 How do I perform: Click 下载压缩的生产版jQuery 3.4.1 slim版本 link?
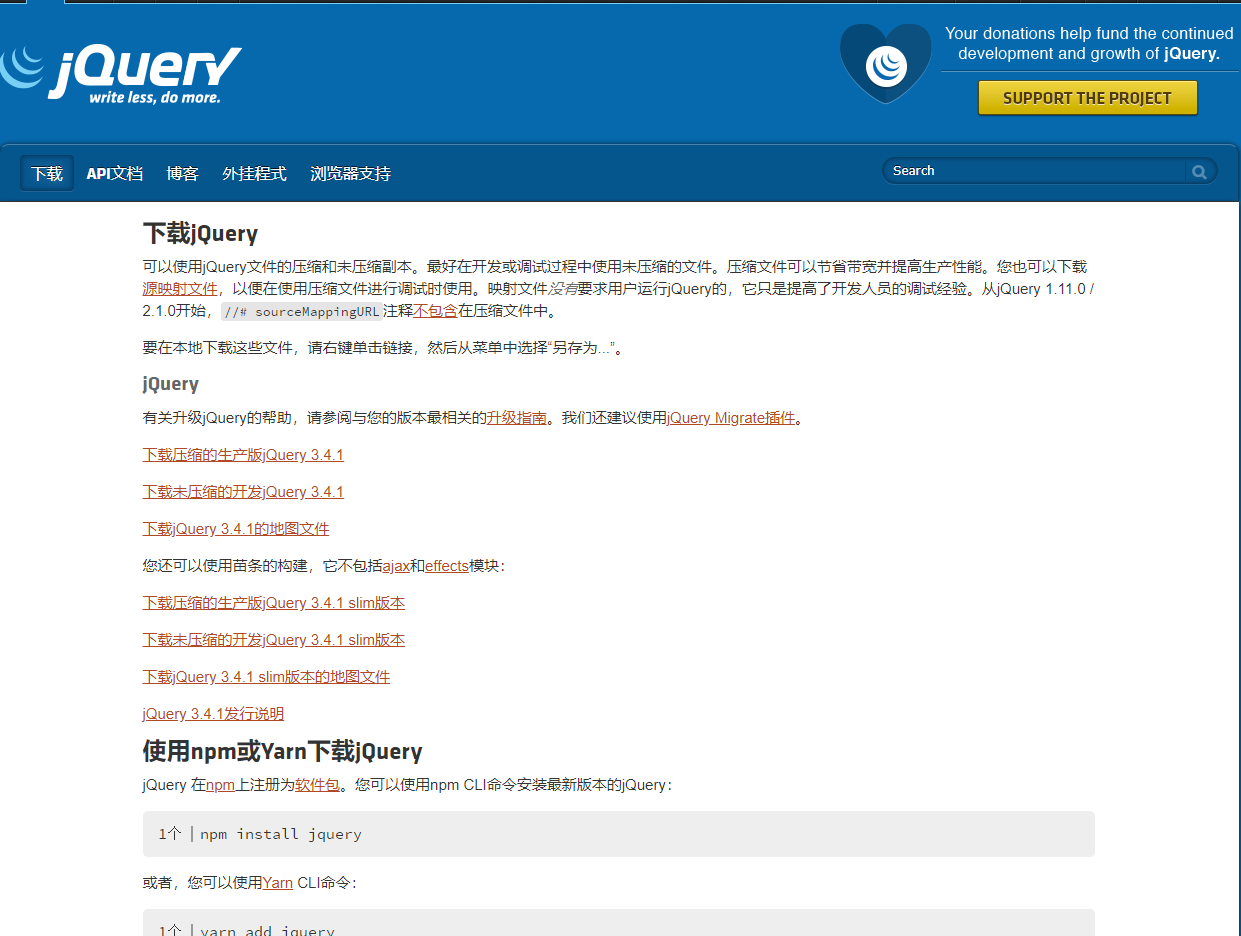274,603
